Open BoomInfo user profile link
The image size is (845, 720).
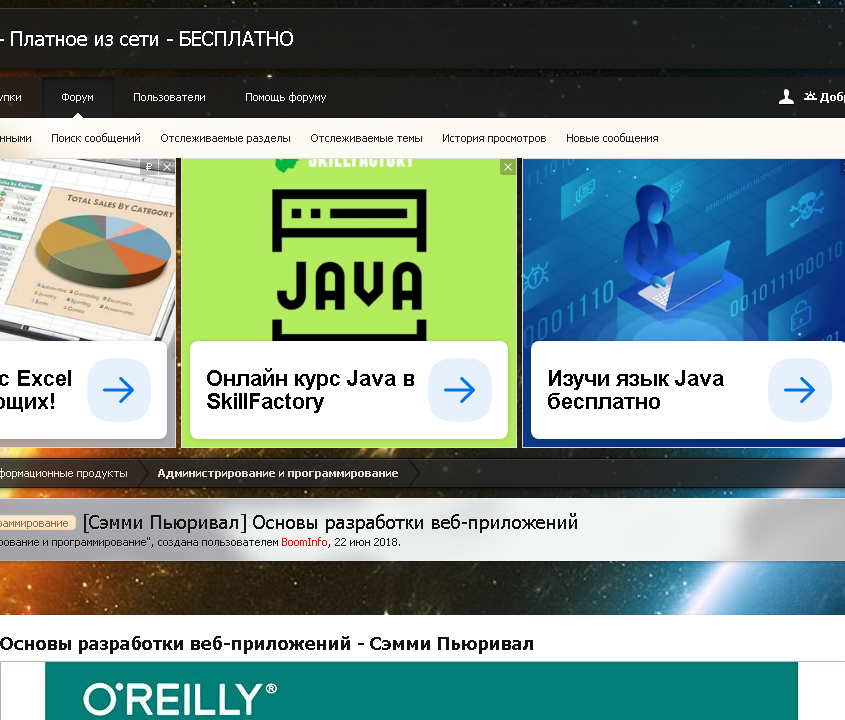(304, 542)
